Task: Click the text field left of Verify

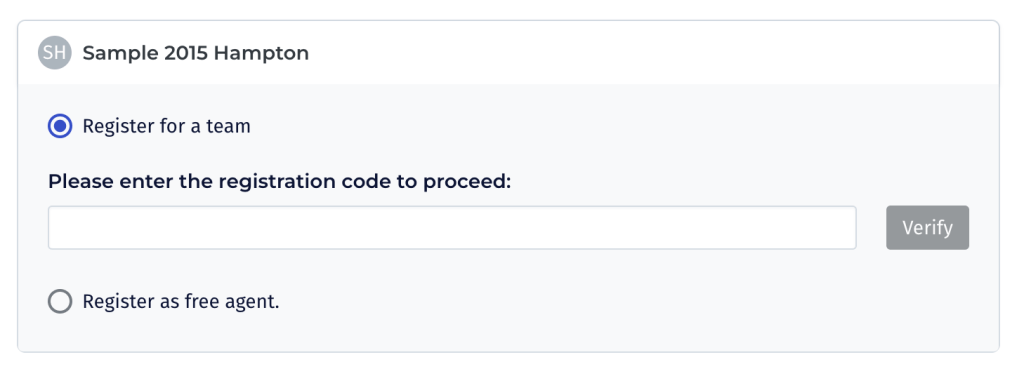Action: tap(452, 227)
